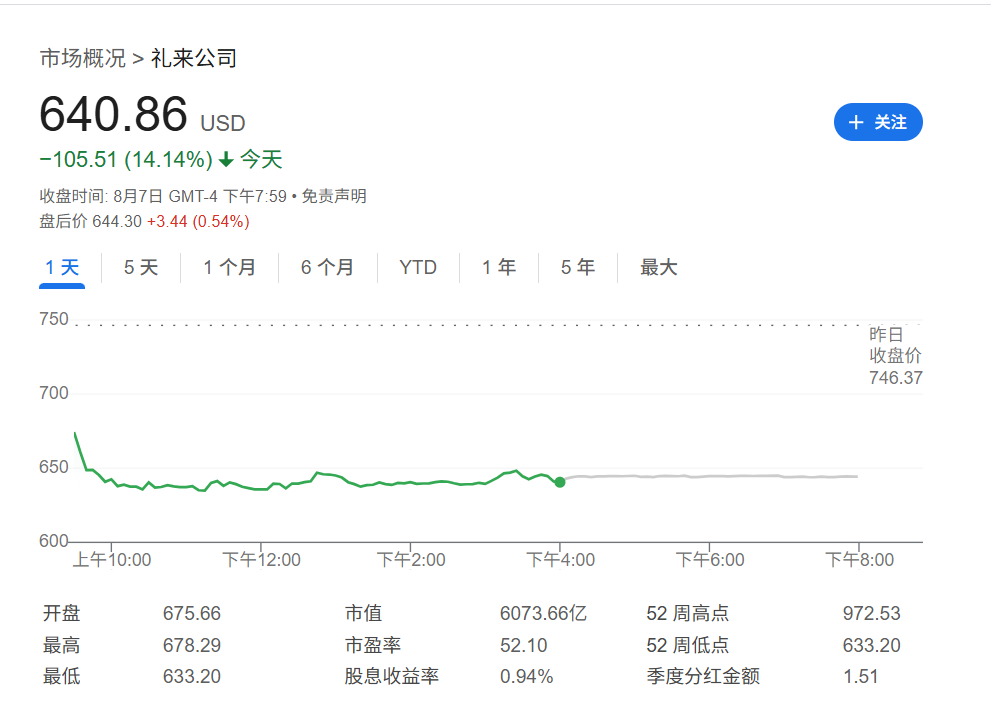Show the 1 年 chart

[x=499, y=267]
